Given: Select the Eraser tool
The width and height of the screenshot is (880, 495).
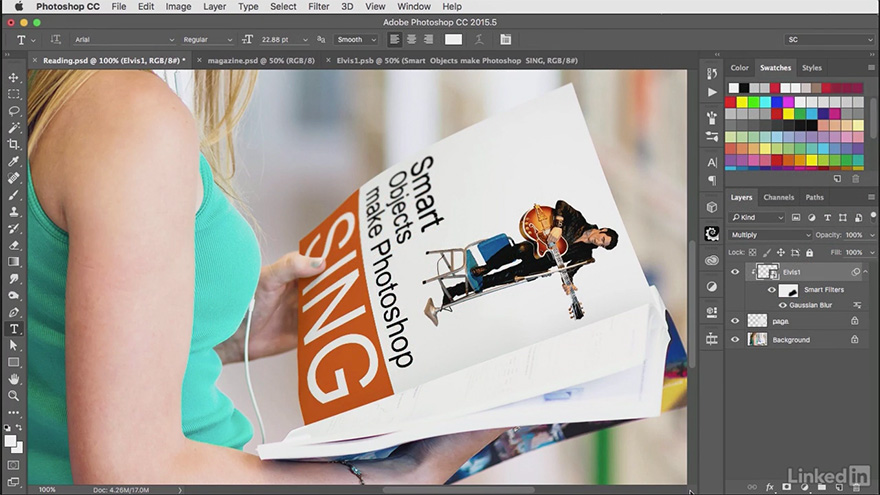Looking at the screenshot, I should click(13, 245).
